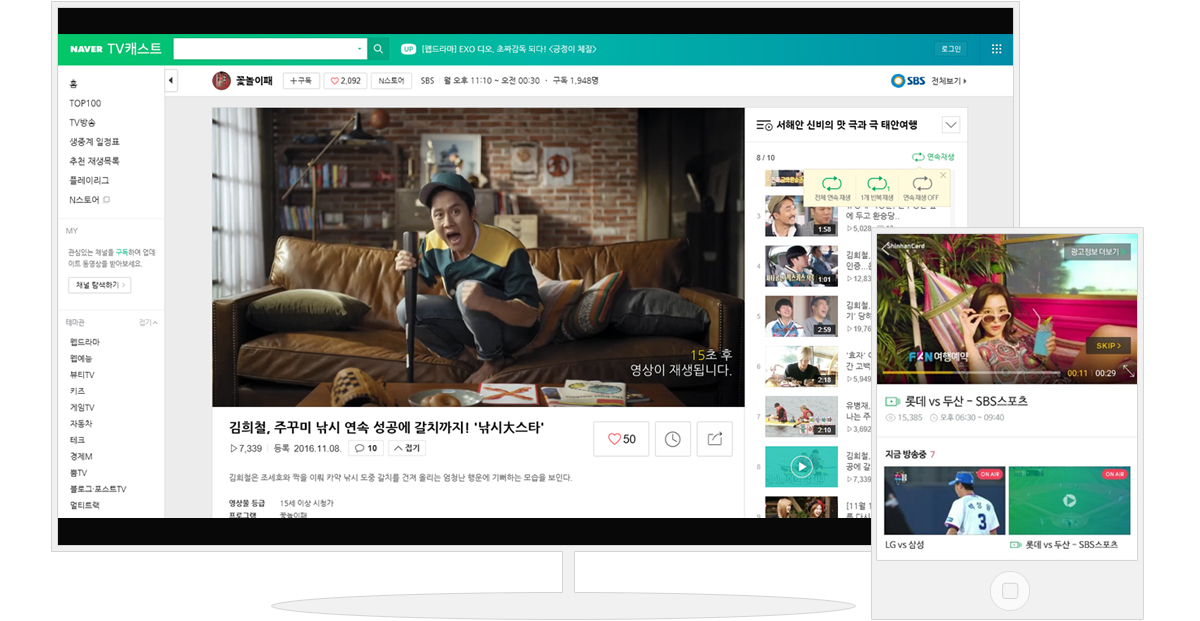Select 테크 theme category
1200x621 pixels.
coord(77,440)
